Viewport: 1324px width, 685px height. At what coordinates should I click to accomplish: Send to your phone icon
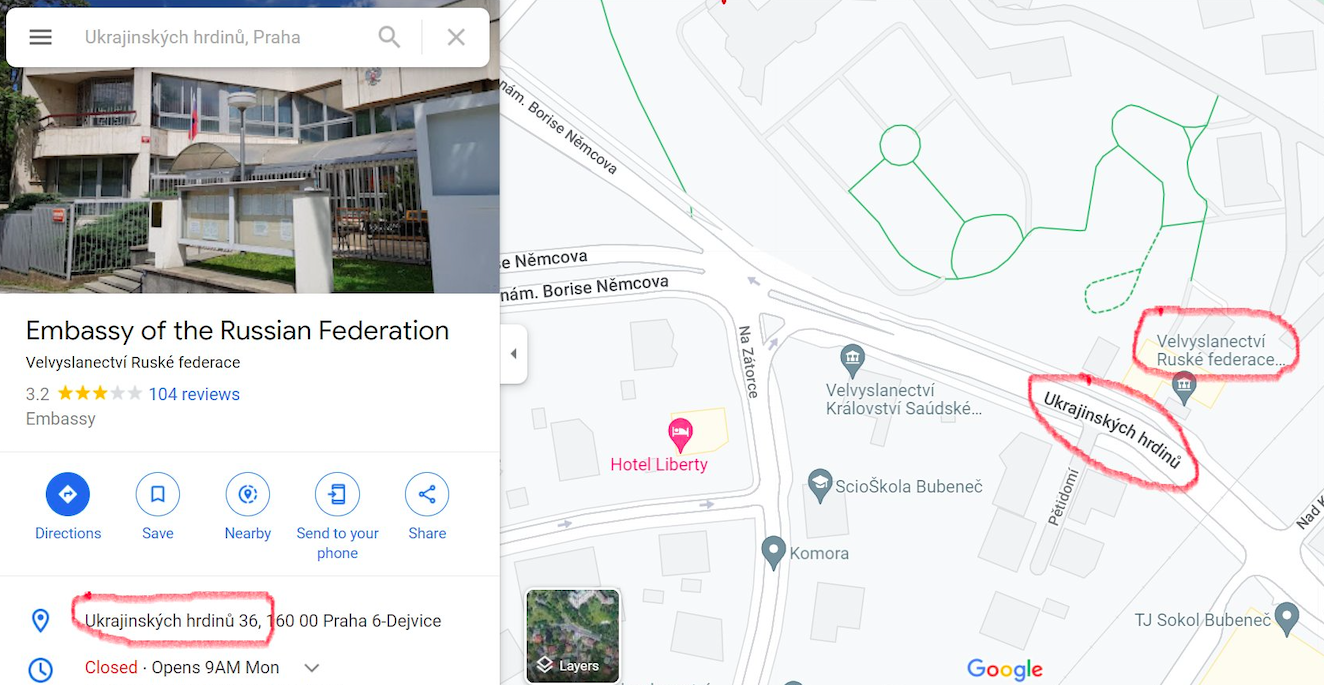coord(337,494)
